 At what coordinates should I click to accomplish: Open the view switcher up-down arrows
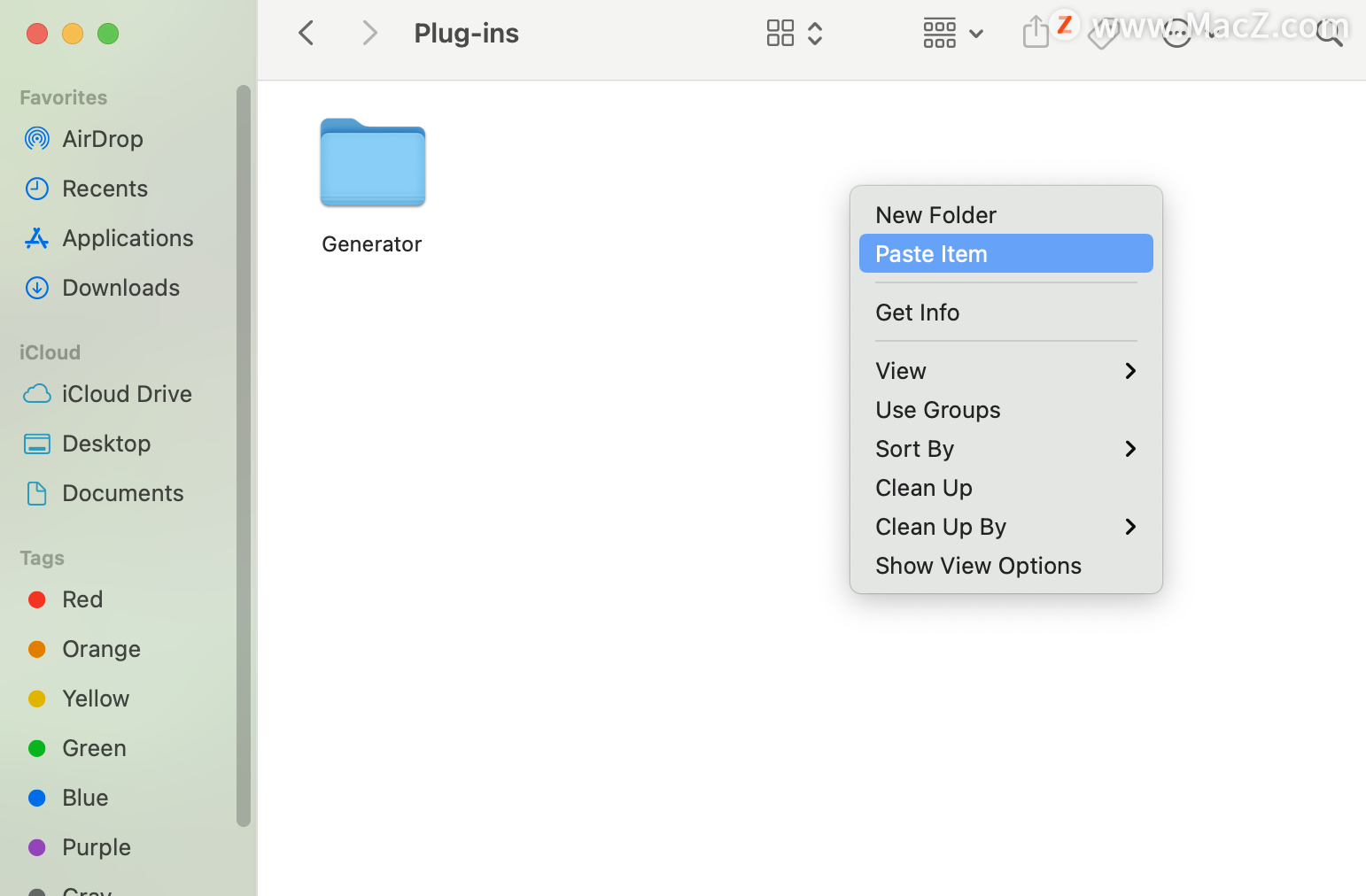(815, 34)
